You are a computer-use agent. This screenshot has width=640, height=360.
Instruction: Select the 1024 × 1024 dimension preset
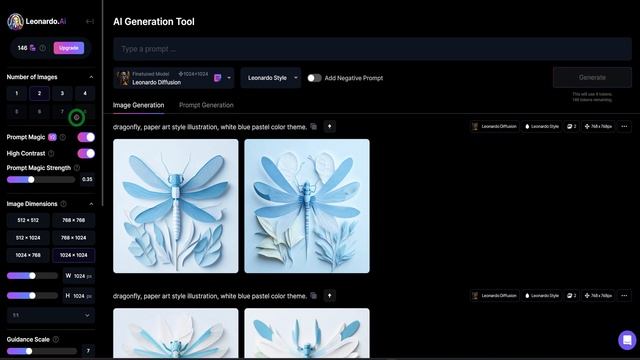73,255
